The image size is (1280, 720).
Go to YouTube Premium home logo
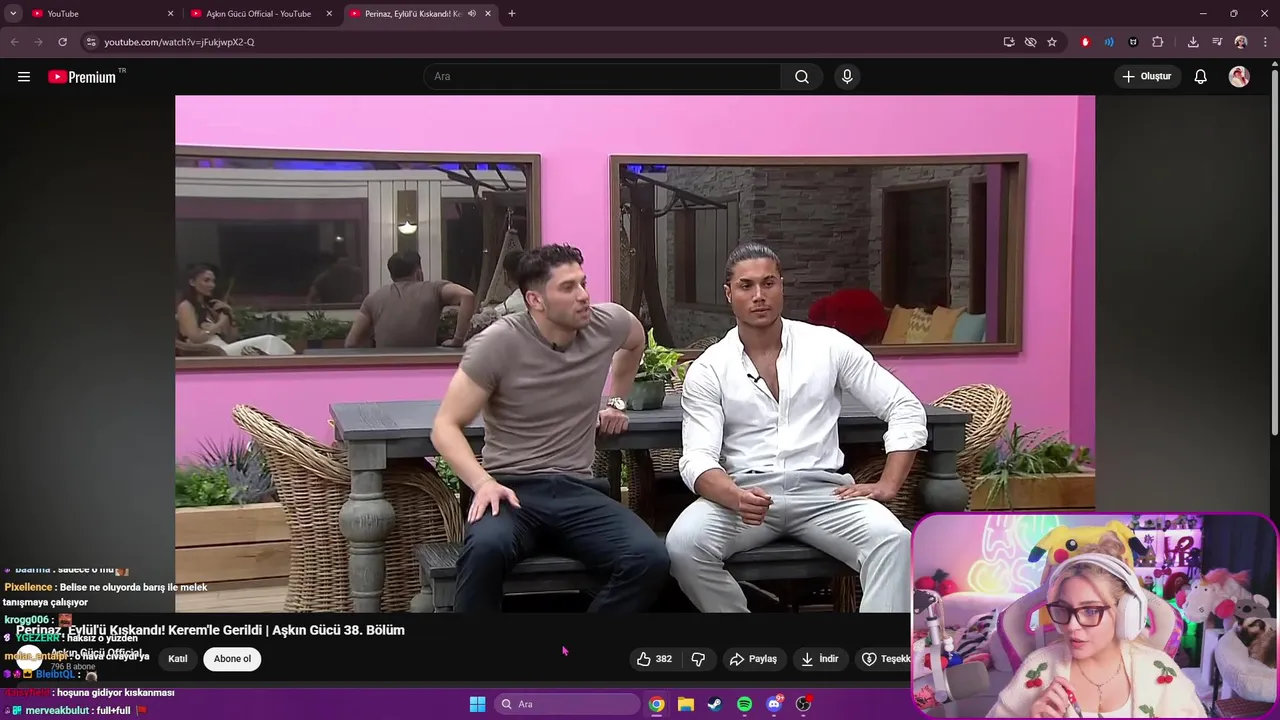(82, 77)
